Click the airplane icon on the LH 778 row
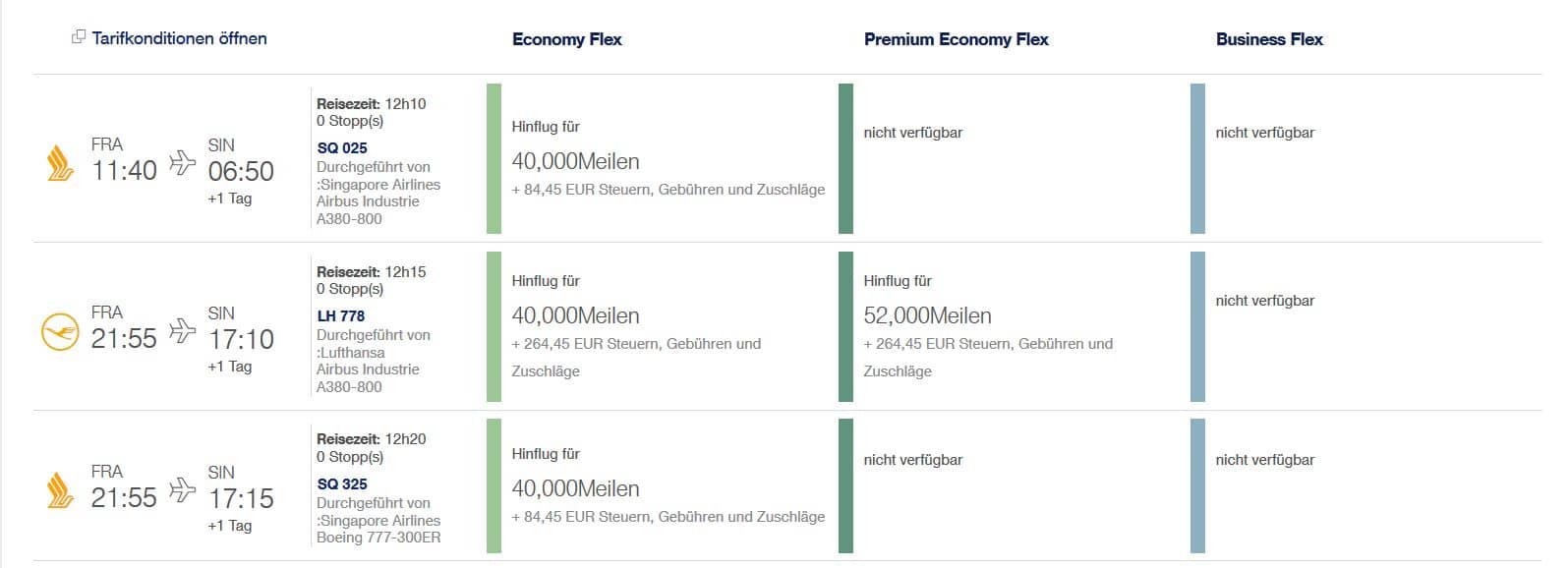 pyautogui.click(x=183, y=329)
